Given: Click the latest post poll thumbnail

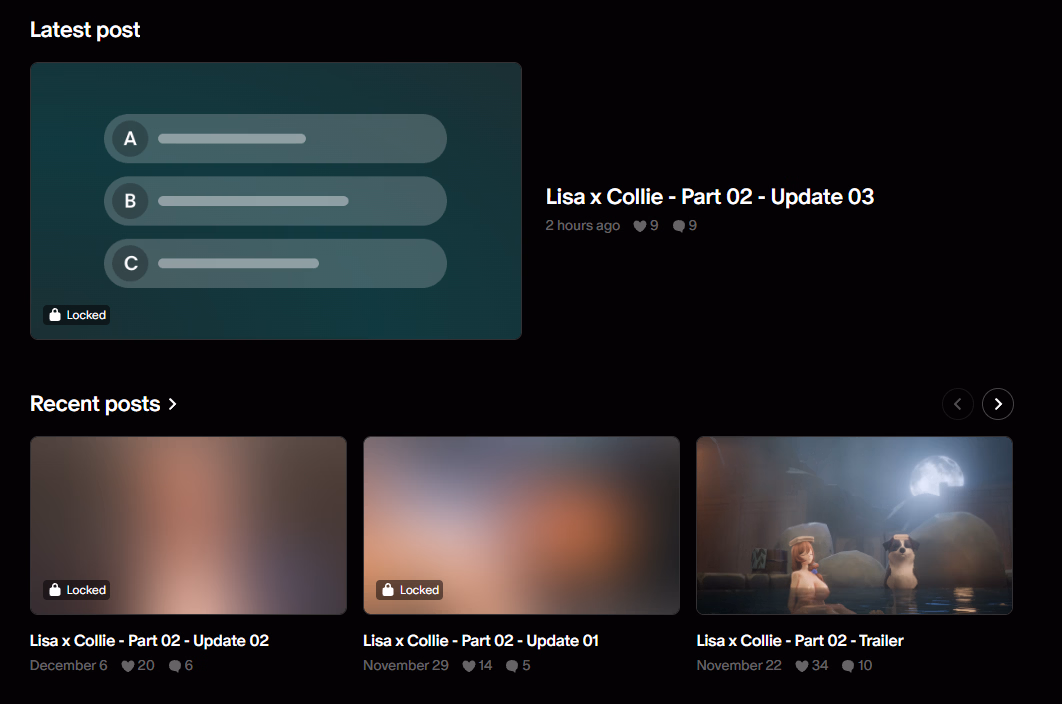Looking at the screenshot, I should (x=276, y=201).
